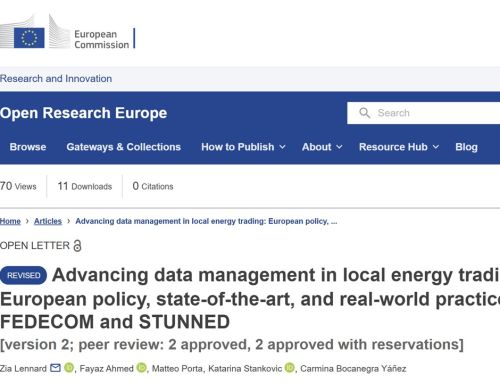Click the REVISED badge
This screenshot has height=383, width=500.
[x=23, y=275]
